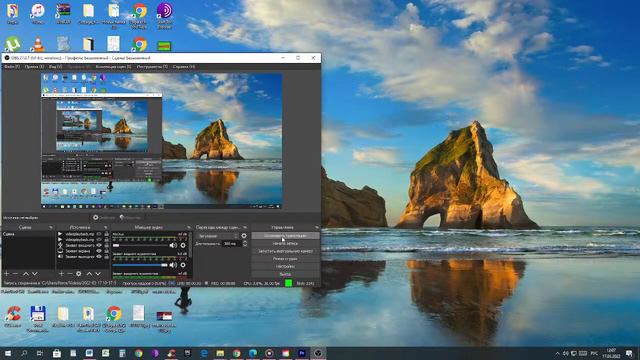Mute the second mixer channel speaker icon

click(173, 265)
